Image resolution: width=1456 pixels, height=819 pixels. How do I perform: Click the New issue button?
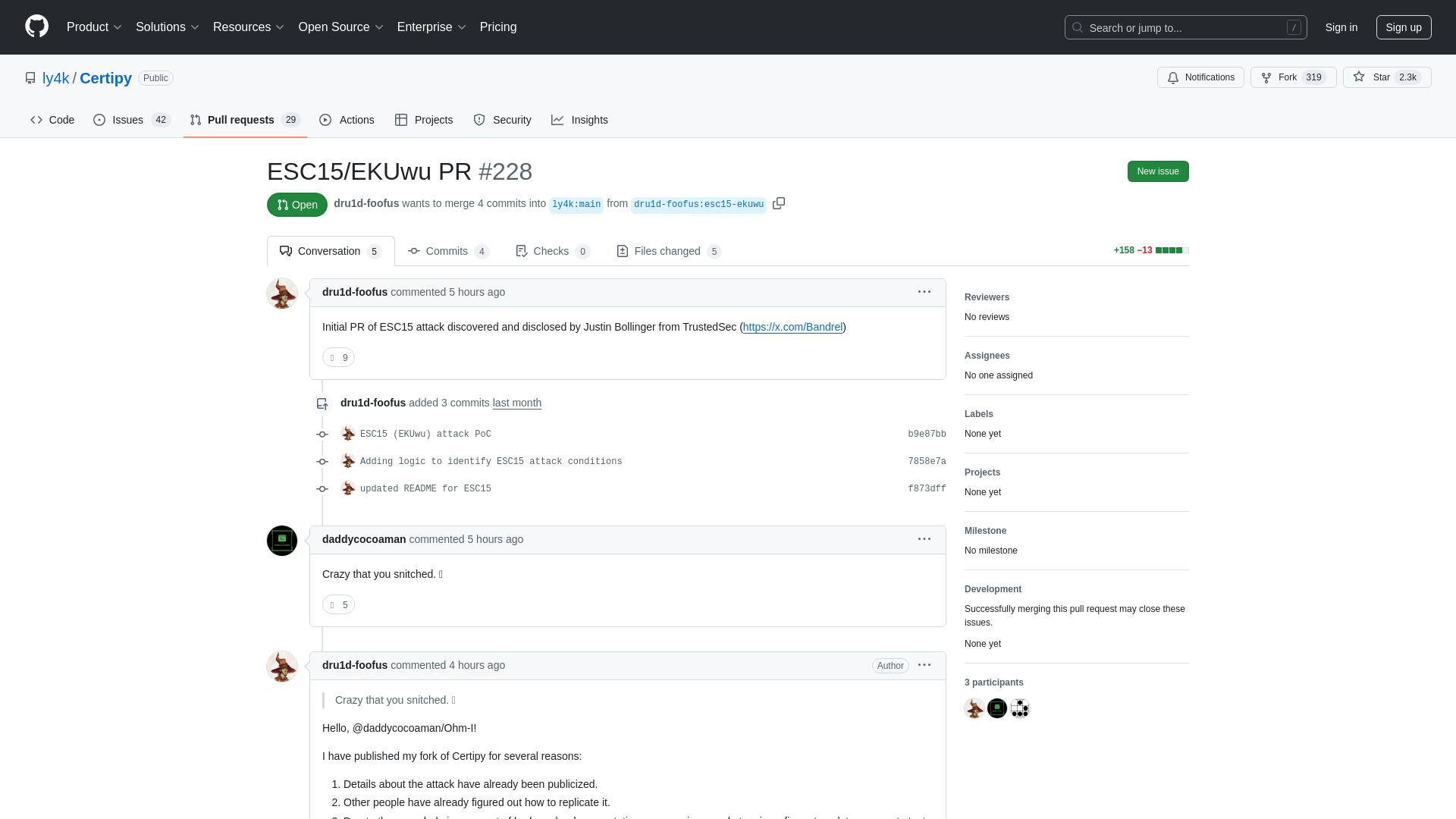tap(1157, 171)
